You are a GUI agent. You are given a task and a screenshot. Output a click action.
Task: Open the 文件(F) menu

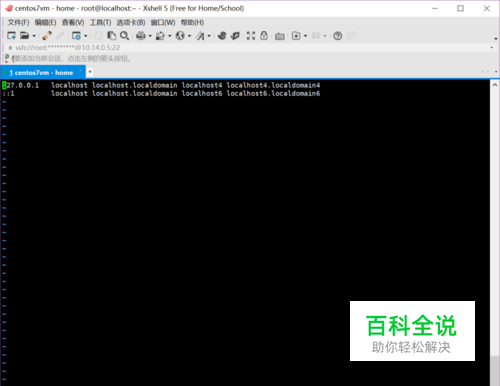point(18,22)
